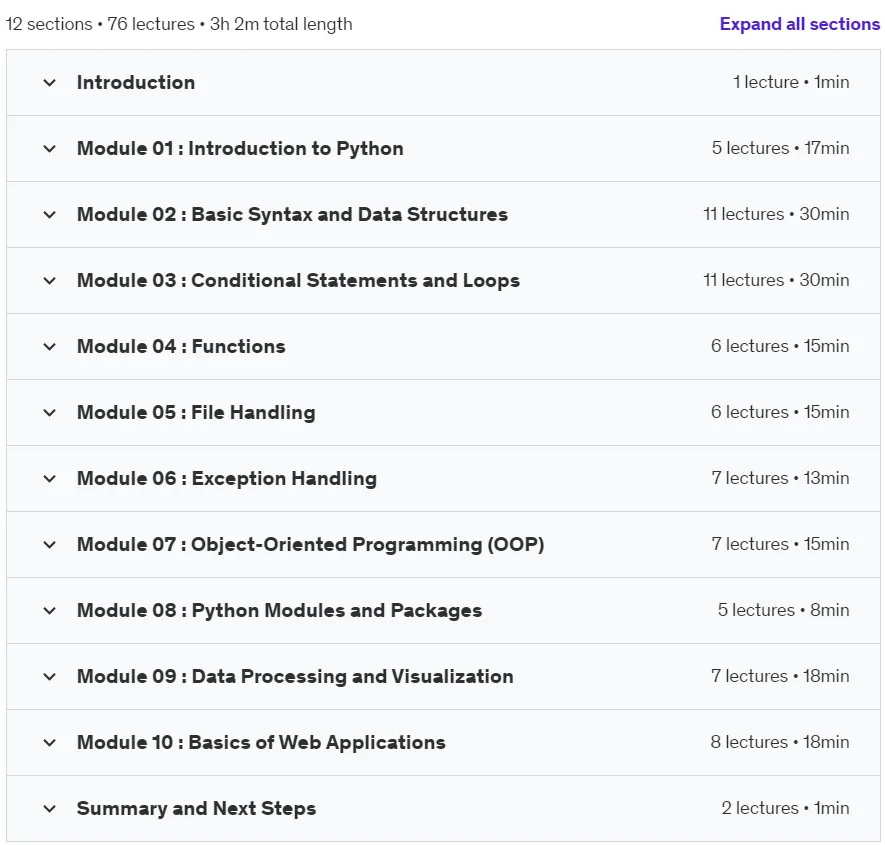885x845 pixels.
Task: Open Module 01 : Introduction to Python title
Action: point(240,148)
